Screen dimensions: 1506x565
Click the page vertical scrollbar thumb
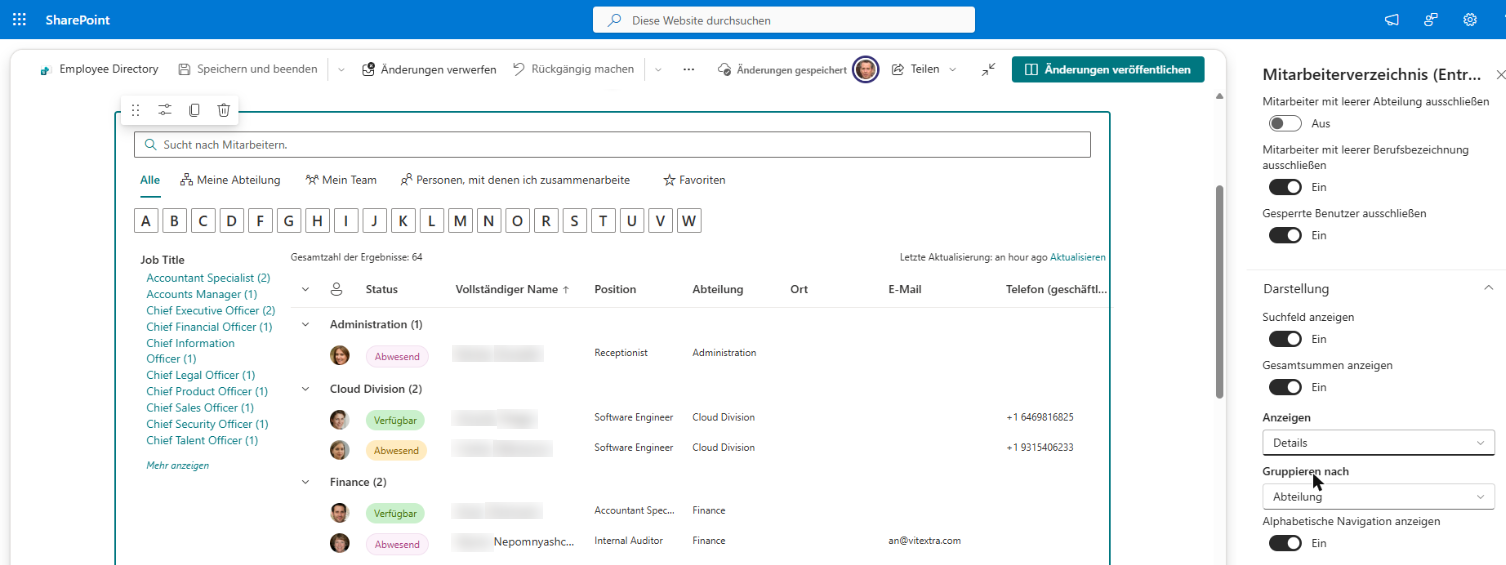click(x=1218, y=290)
